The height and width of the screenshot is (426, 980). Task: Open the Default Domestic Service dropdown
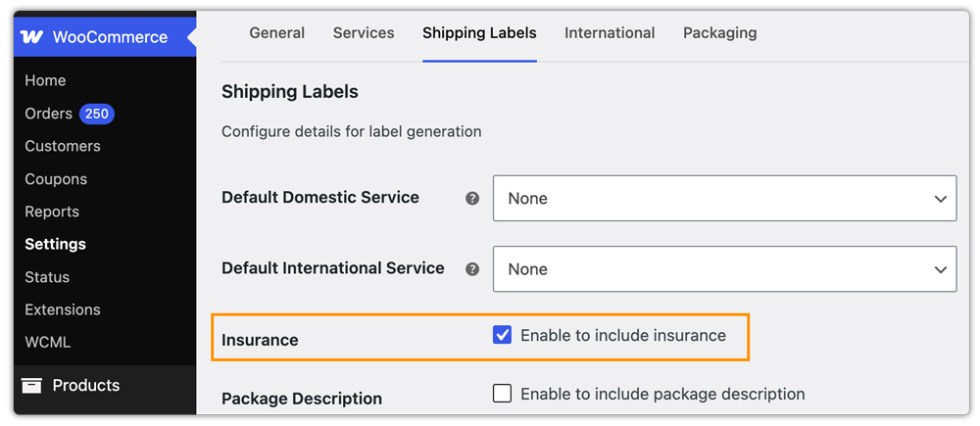pos(724,198)
